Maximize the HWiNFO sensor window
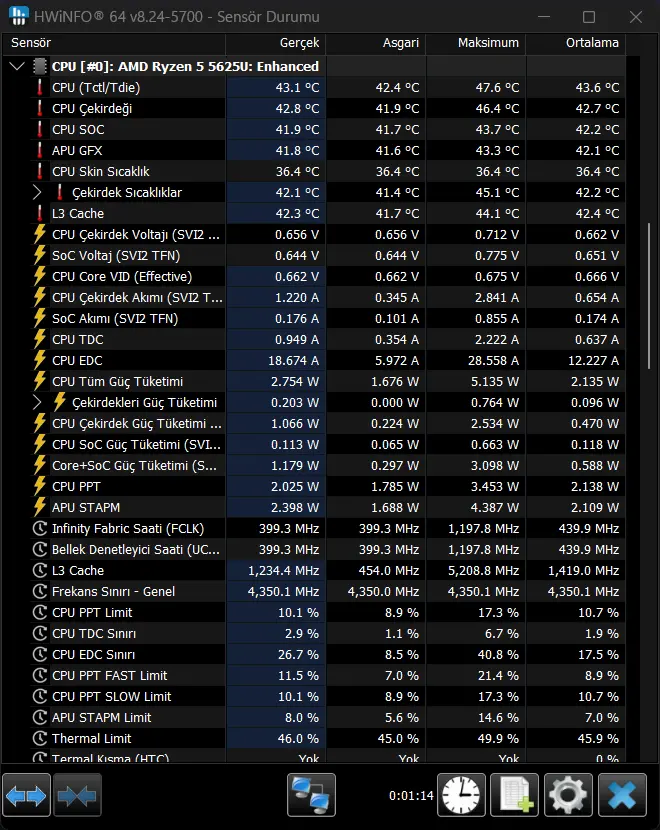This screenshot has width=660, height=830. tap(589, 17)
